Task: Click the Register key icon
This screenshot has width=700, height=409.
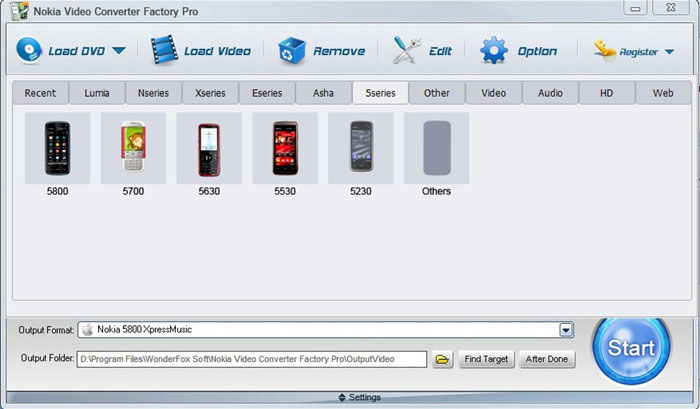Action: [604, 50]
